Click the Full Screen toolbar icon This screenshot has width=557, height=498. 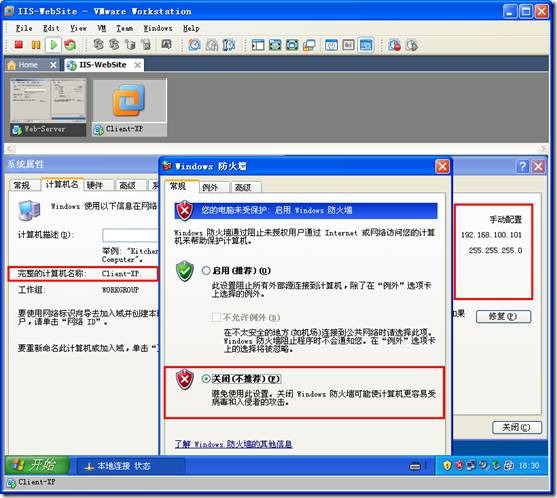tap(275, 45)
